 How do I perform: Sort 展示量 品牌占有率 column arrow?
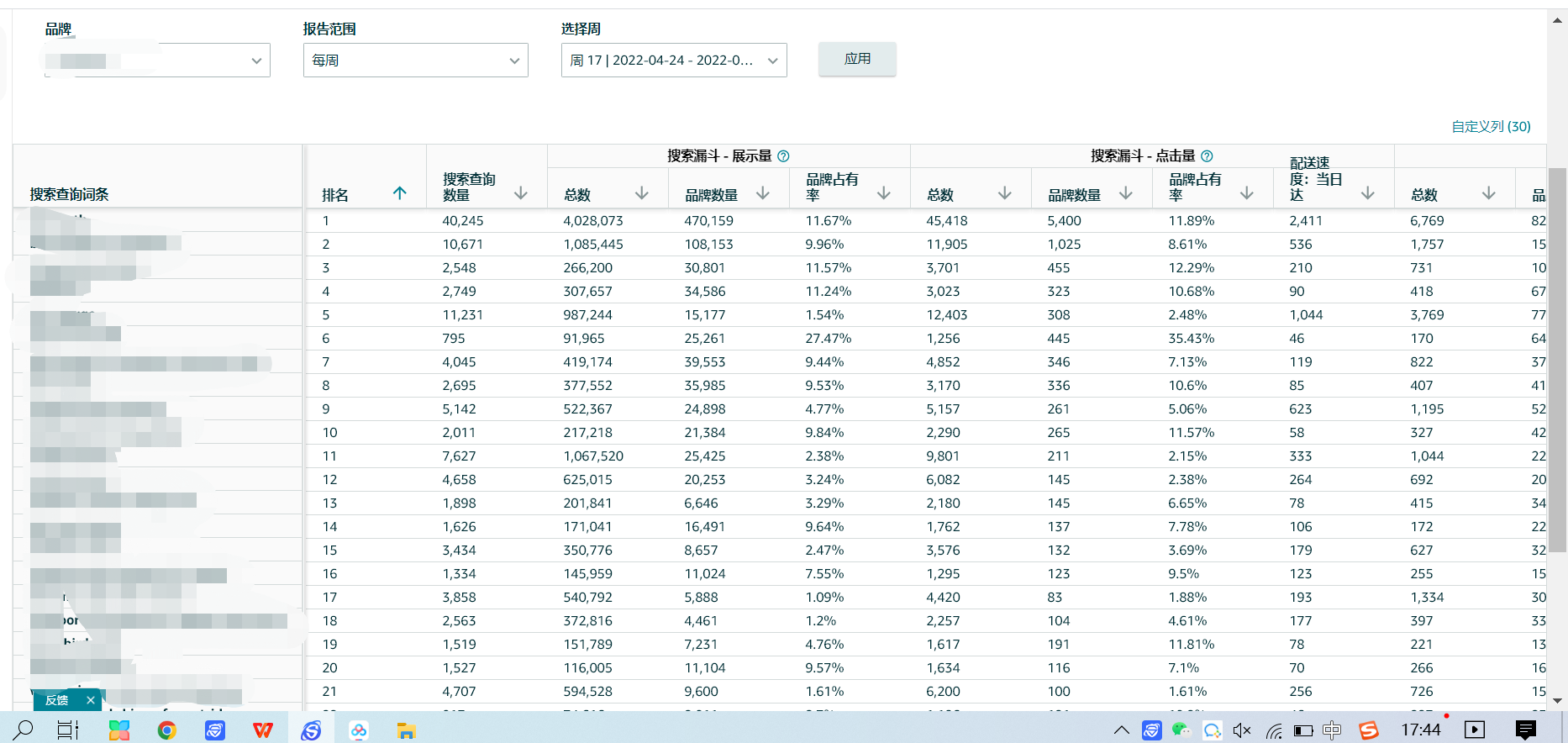tap(884, 193)
